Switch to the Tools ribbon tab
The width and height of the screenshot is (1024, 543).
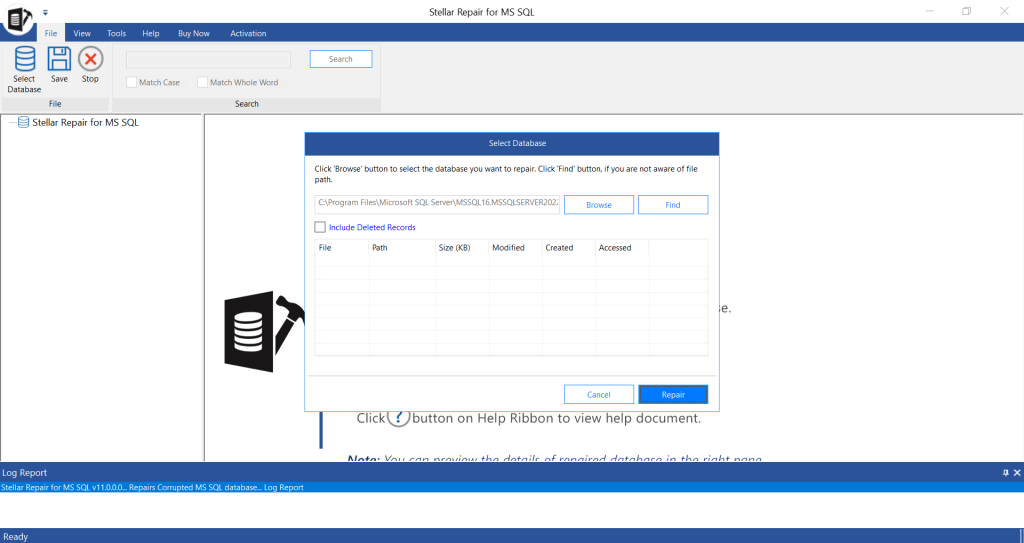[116, 33]
